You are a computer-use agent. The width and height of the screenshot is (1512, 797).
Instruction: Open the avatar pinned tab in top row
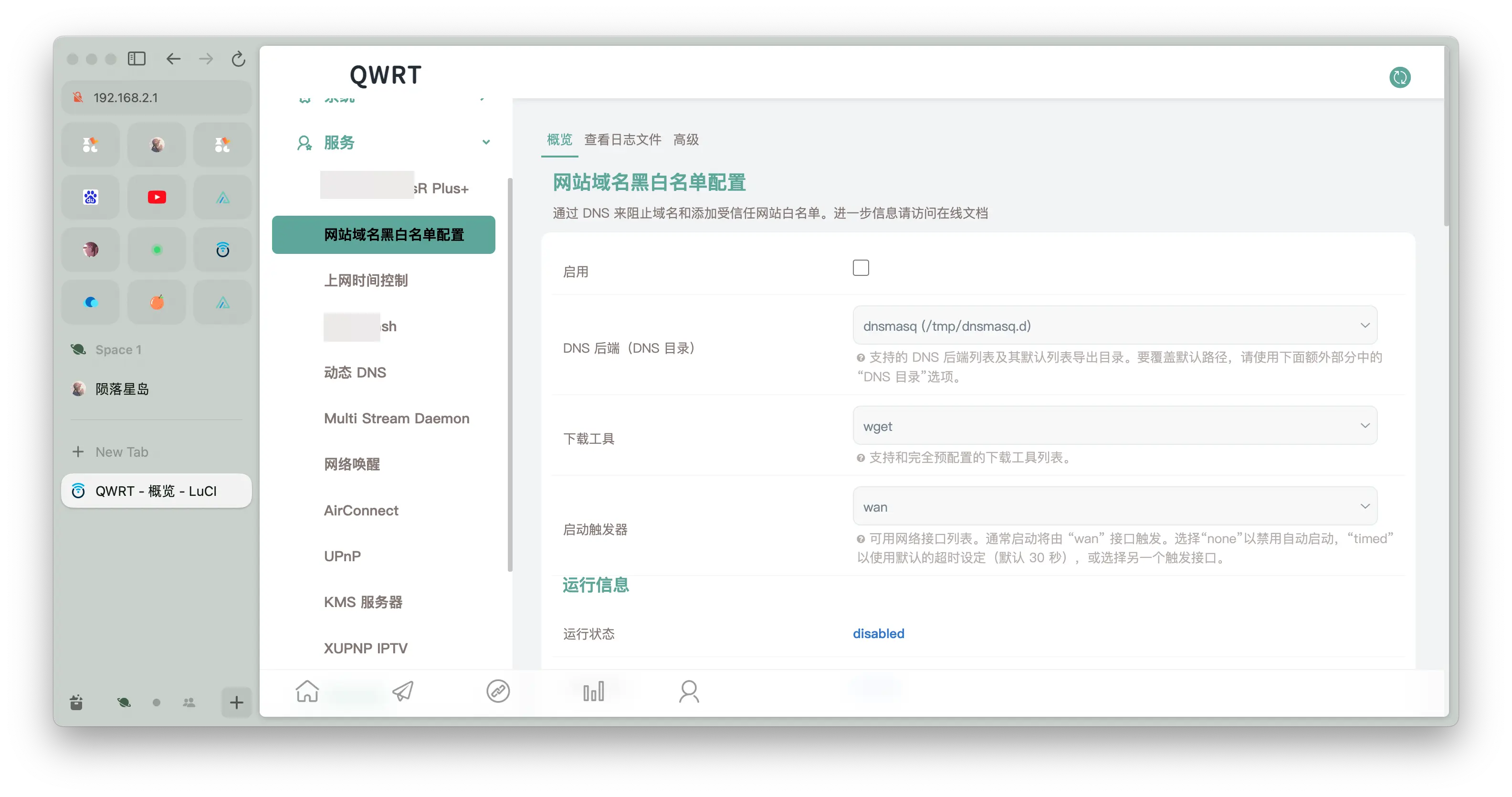(x=157, y=145)
